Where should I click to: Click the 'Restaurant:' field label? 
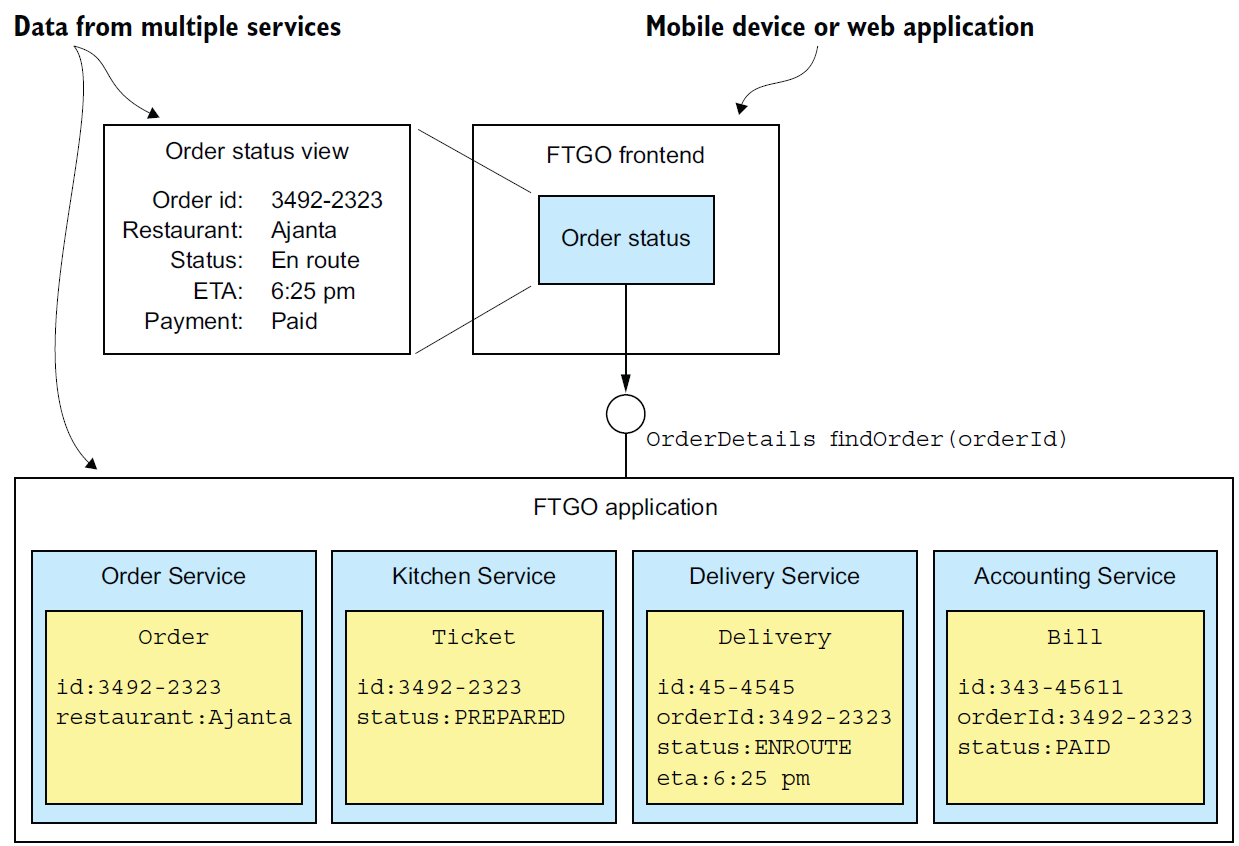(x=183, y=230)
